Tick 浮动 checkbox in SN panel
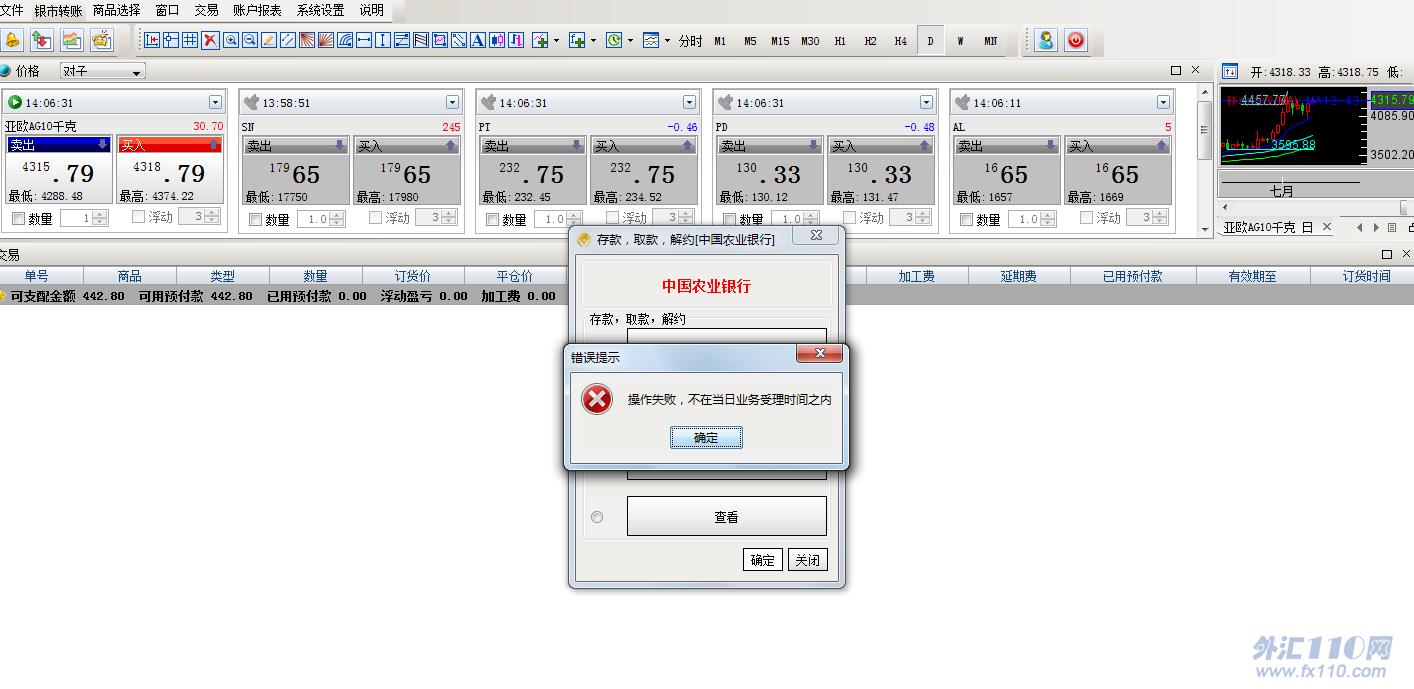The width and height of the screenshot is (1414, 689). [376, 217]
